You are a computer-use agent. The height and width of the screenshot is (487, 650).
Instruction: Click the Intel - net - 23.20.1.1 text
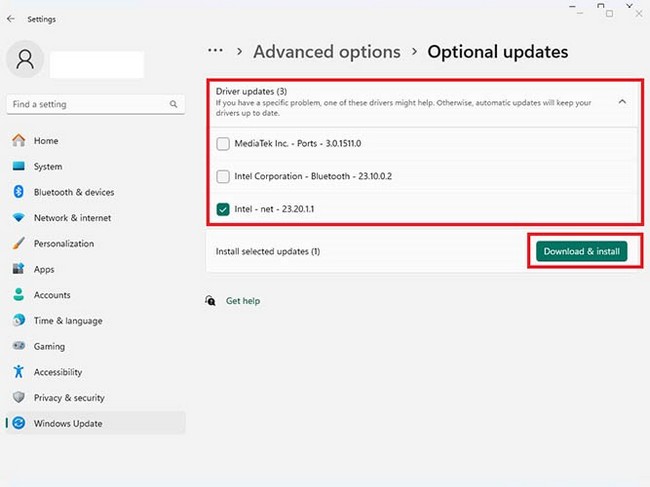(x=274, y=209)
